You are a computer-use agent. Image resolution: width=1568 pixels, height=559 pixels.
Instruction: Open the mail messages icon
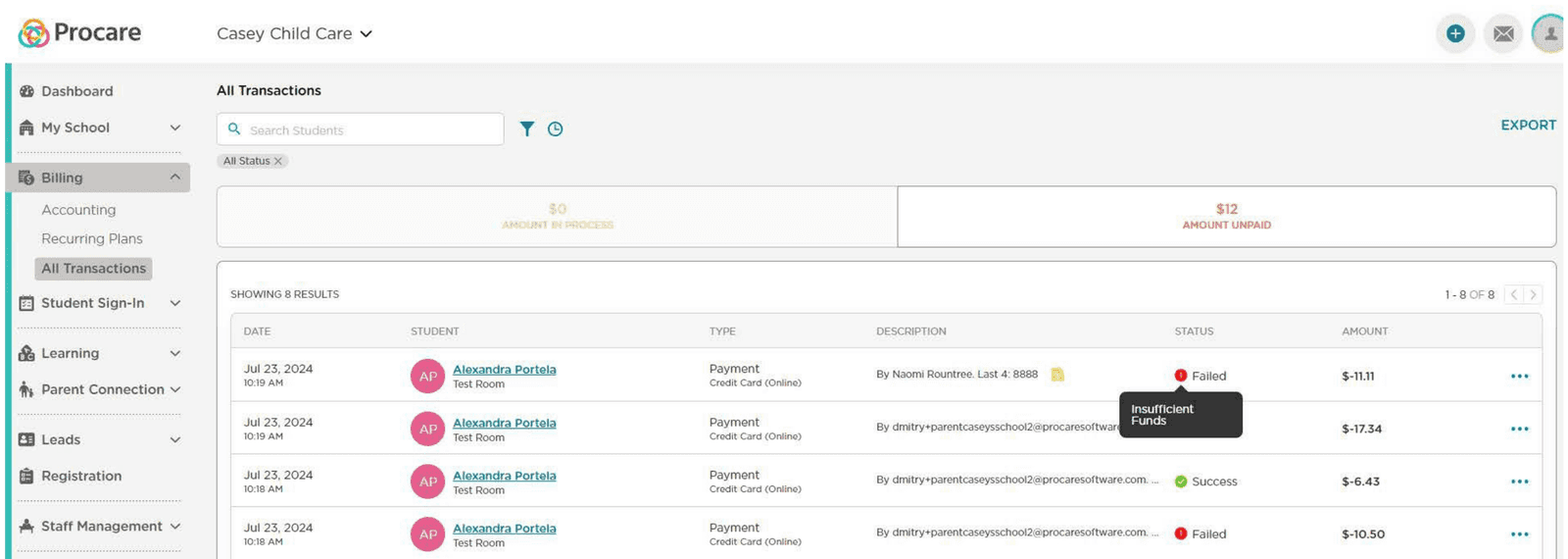(x=1503, y=33)
